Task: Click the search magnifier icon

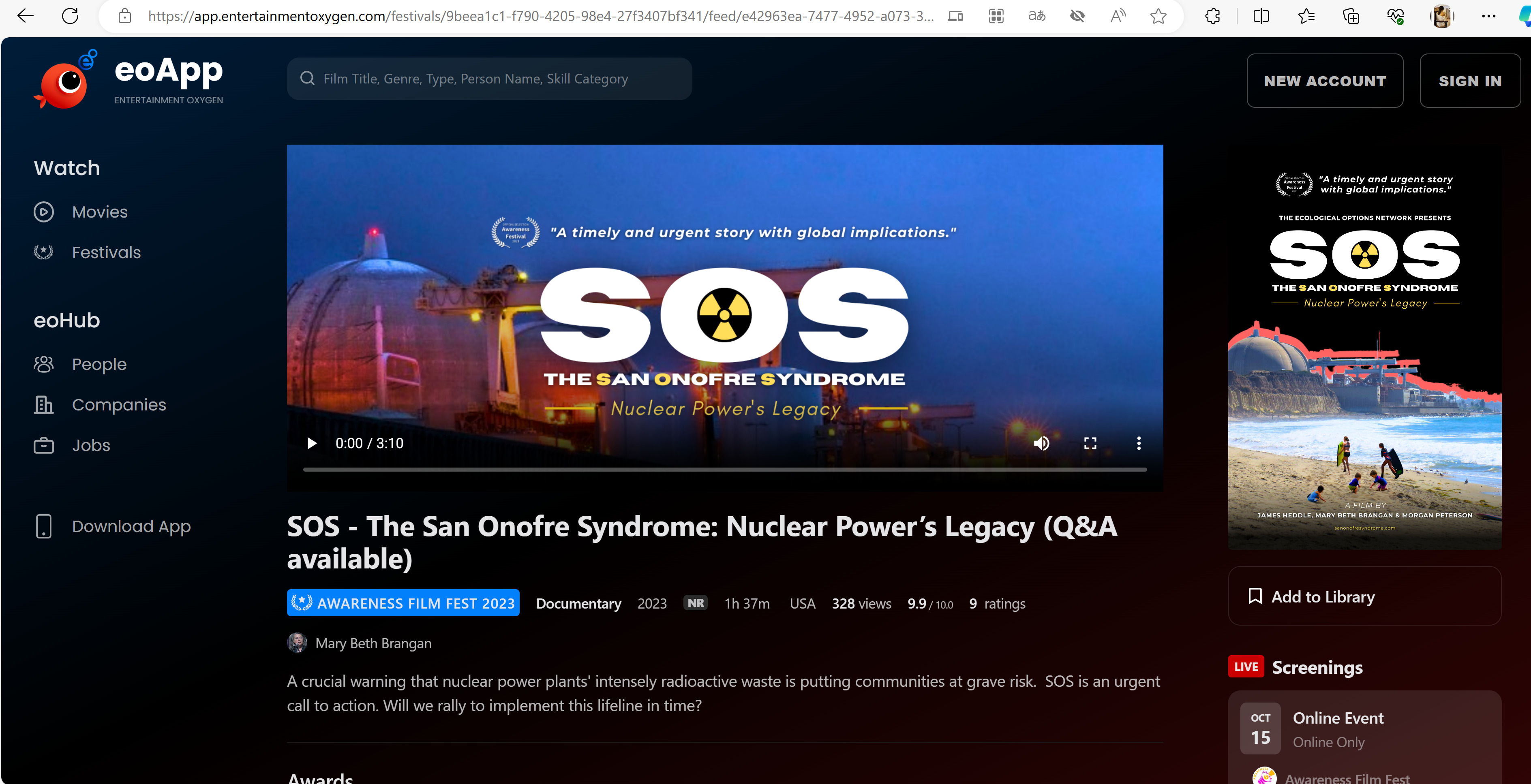Action: tap(307, 79)
